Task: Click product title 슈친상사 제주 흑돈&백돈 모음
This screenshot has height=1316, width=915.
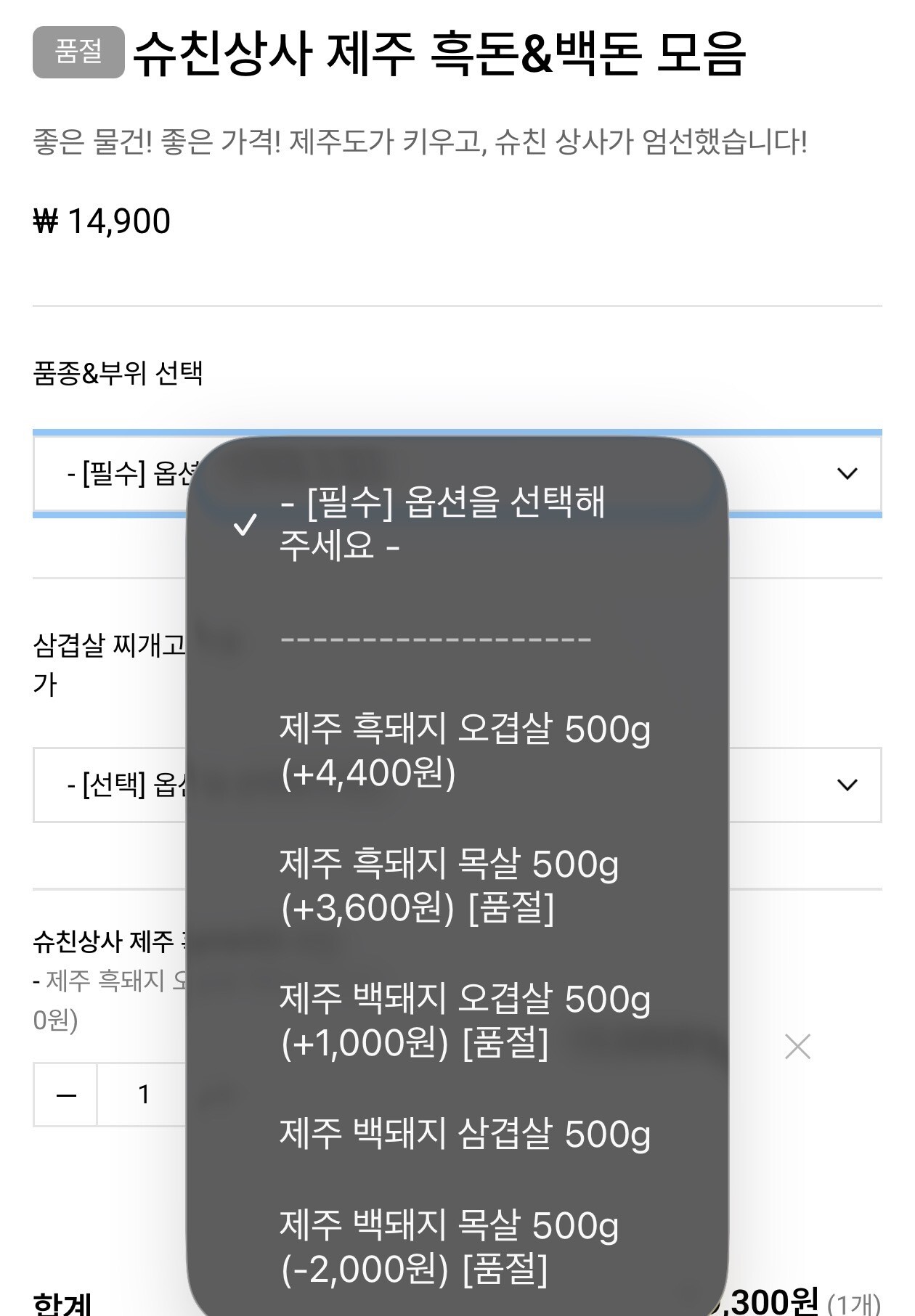Action: tap(439, 54)
